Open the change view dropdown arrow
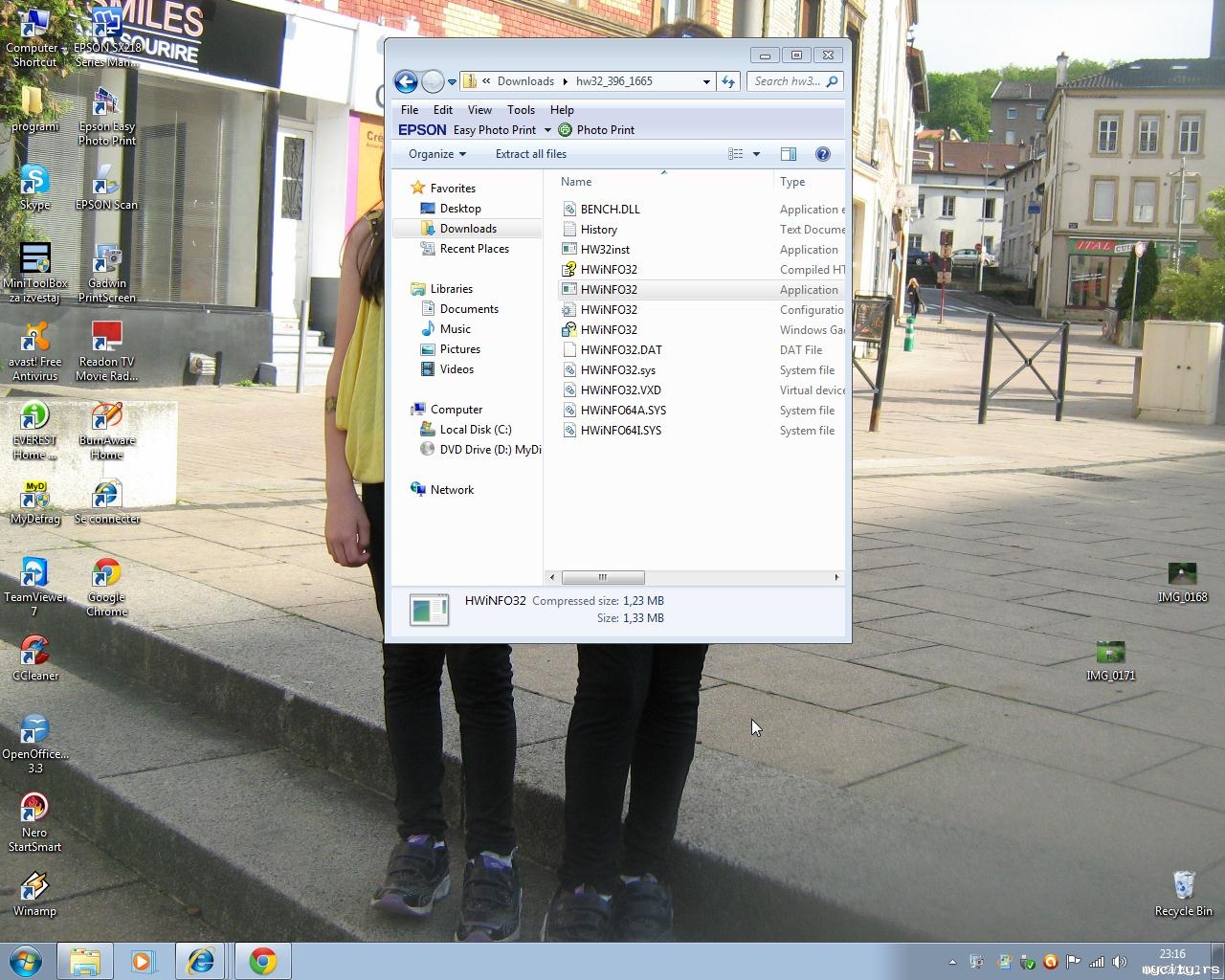 point(756,154)
